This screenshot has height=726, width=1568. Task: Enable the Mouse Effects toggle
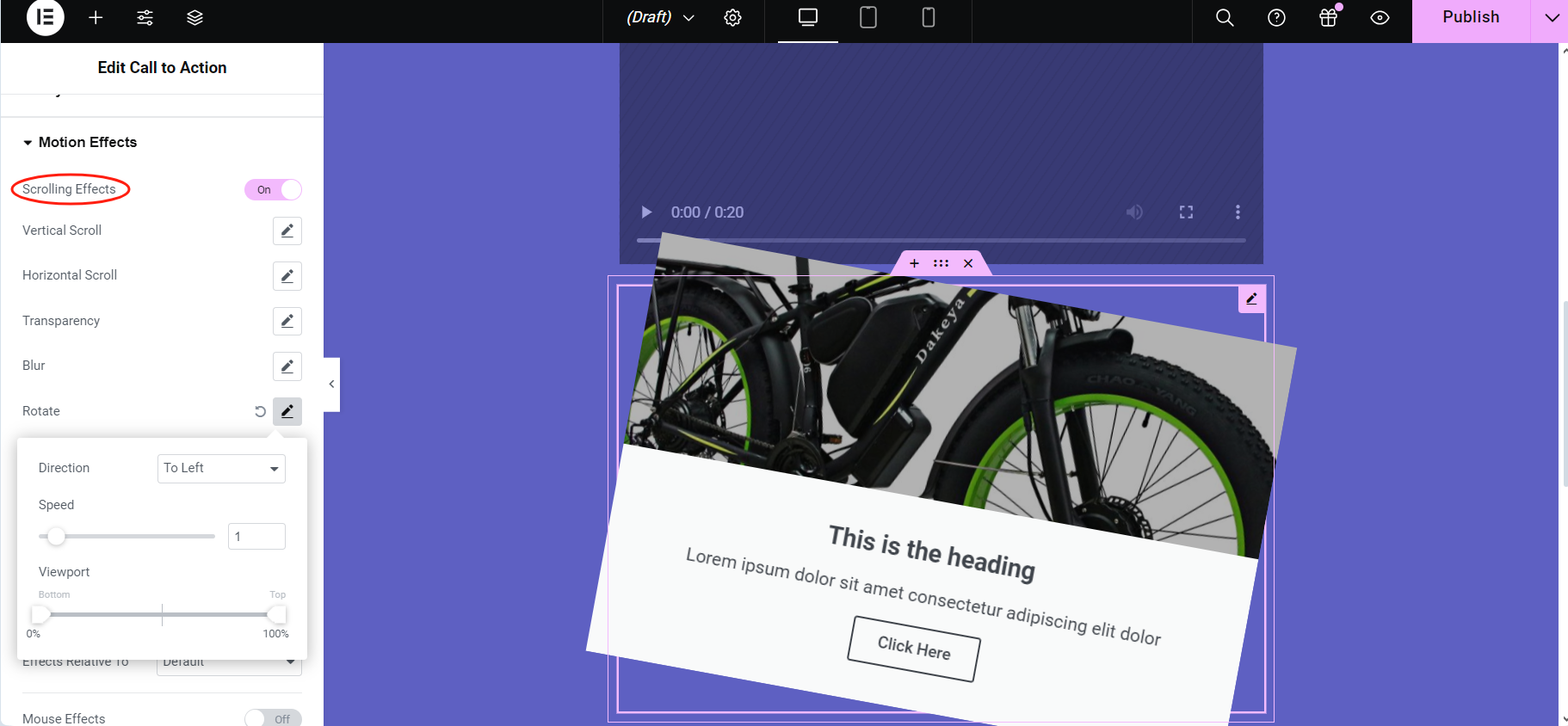click(x=273, y=718)
